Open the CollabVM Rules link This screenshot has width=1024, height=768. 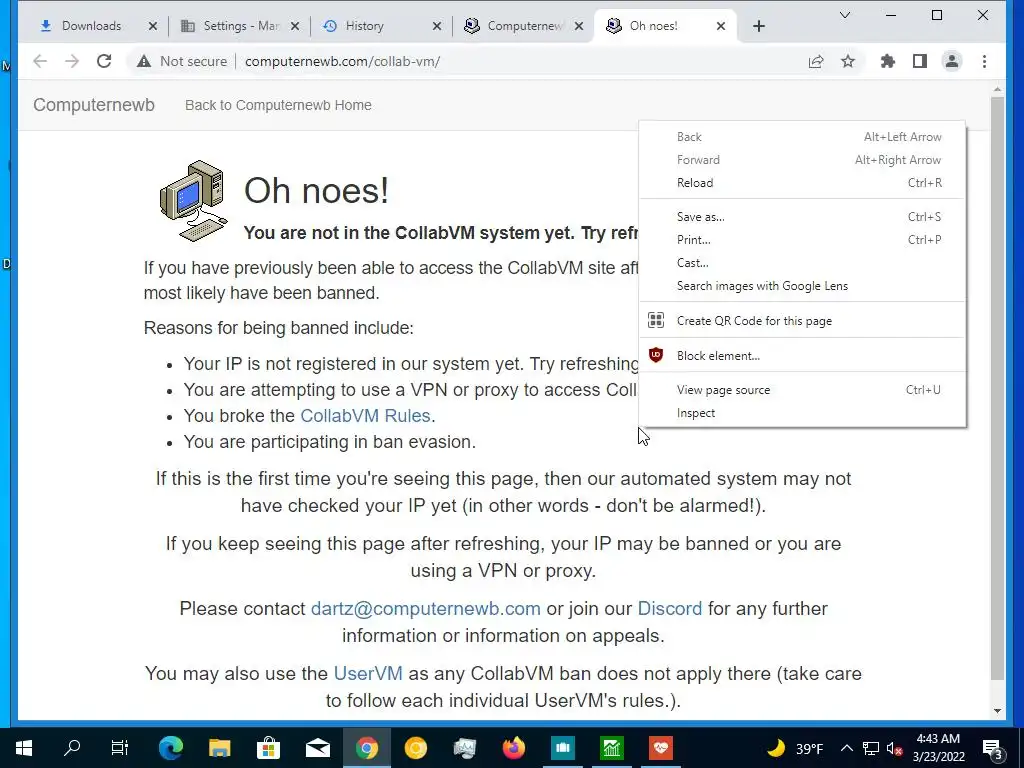[x=365, y=415]
